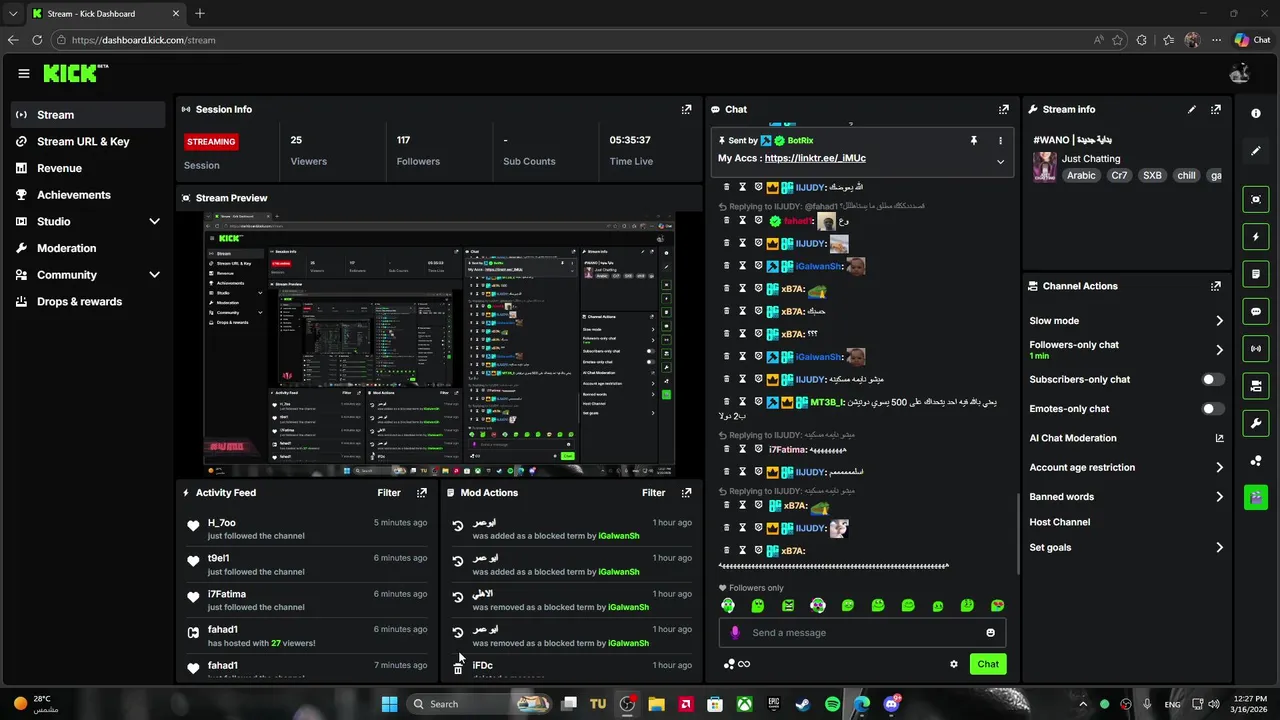The image size is (1280, 720).
Task: Click the shield icon on MT3B_I's message
Action: 758,402
